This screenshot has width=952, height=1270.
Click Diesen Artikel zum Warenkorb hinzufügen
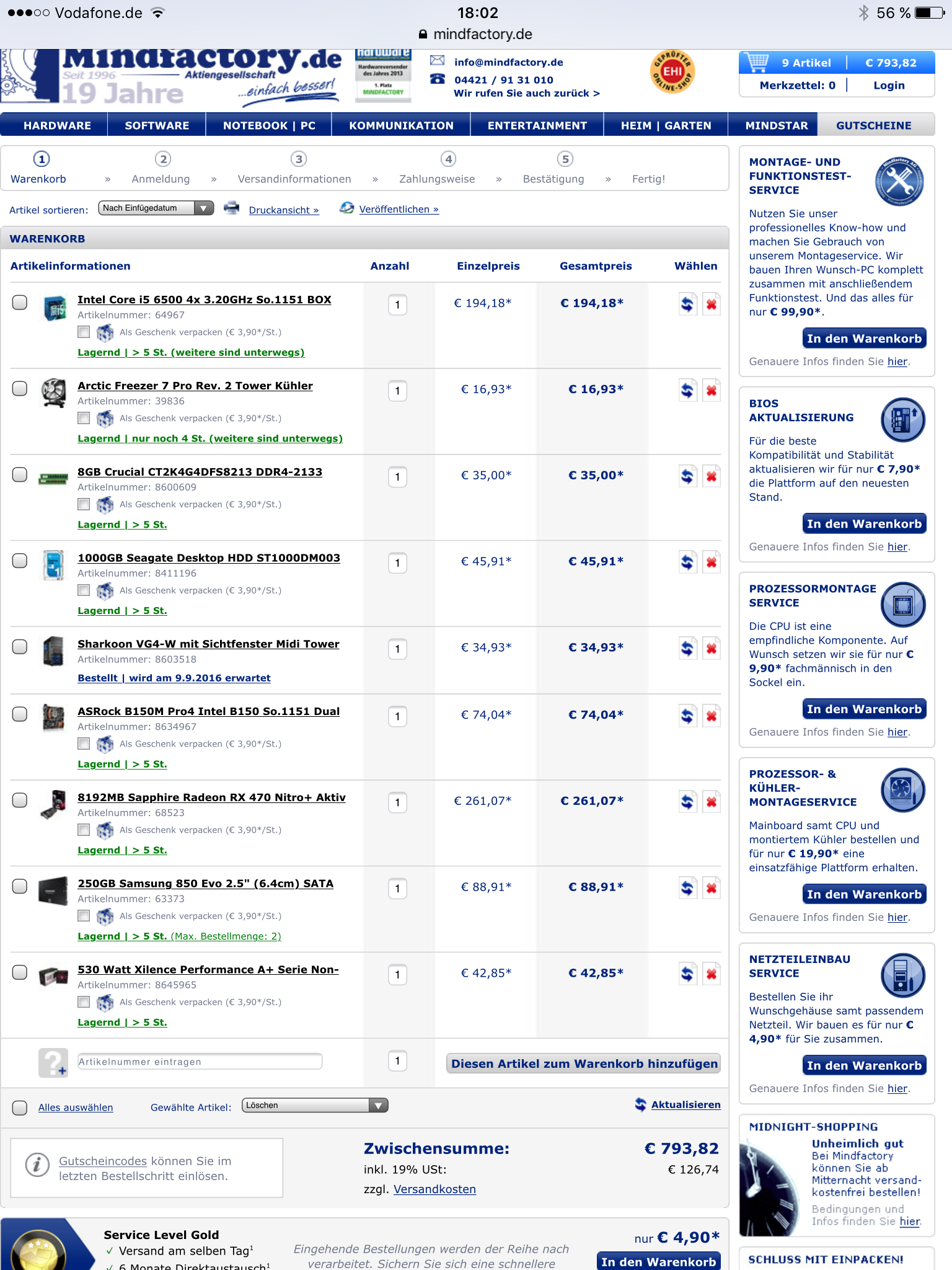(x=584, y=1064)
